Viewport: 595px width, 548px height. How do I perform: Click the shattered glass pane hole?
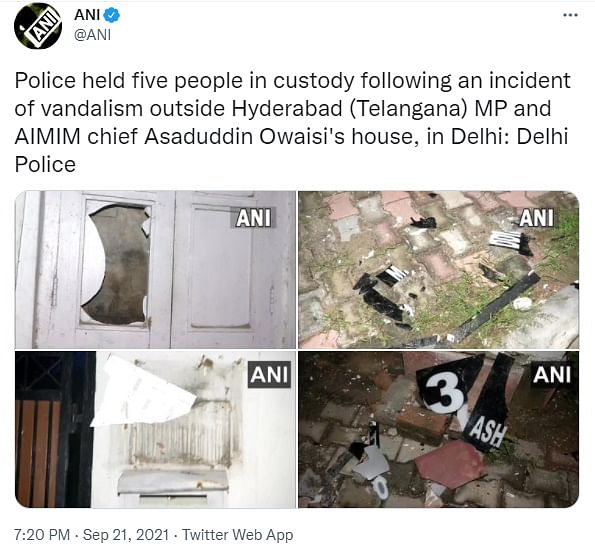pyautogui.click(x=117, y=265)
